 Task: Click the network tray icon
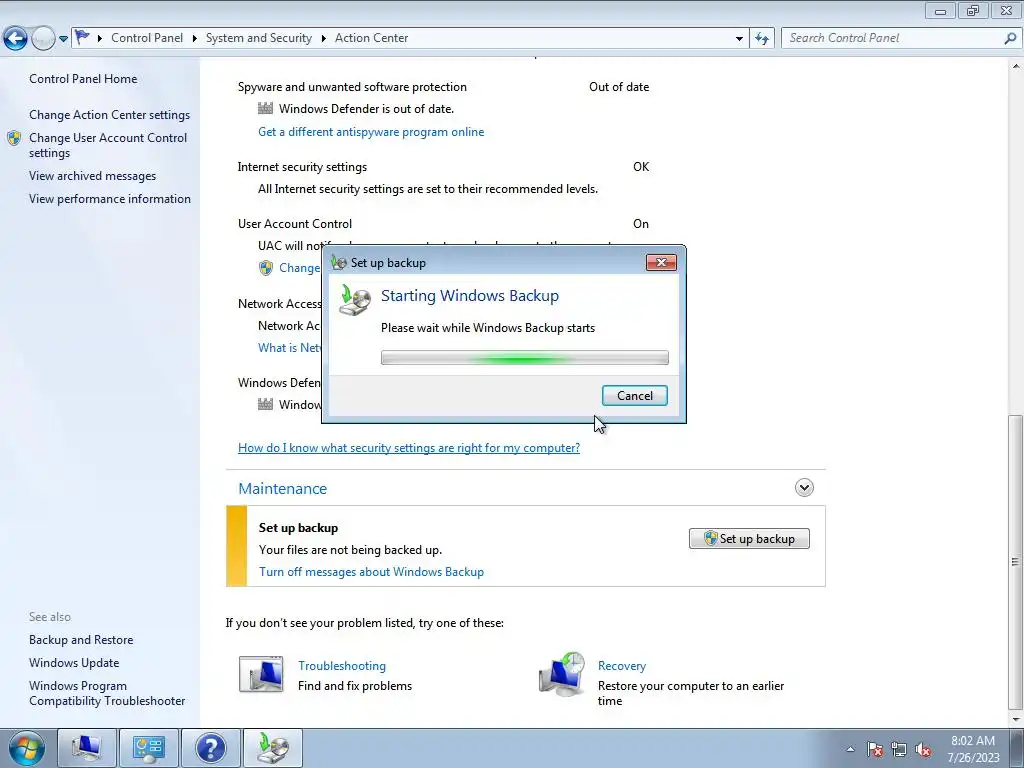click(899, 749)
